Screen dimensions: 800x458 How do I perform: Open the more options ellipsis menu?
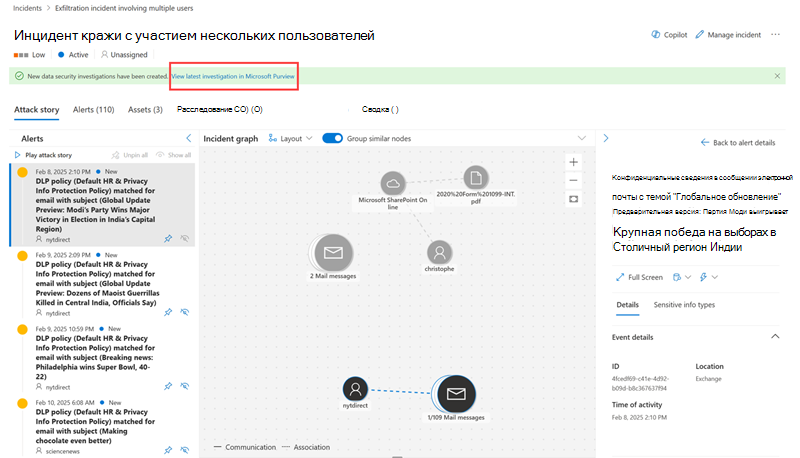click(776, 35)
